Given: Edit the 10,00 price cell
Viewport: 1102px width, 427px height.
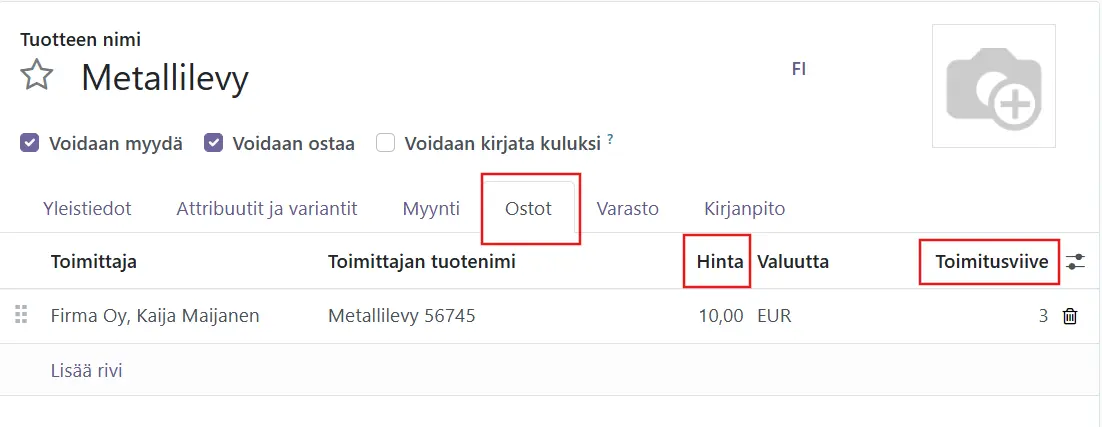Looking at the screenshot, I should pyautogui.click(x=720, y=316).
